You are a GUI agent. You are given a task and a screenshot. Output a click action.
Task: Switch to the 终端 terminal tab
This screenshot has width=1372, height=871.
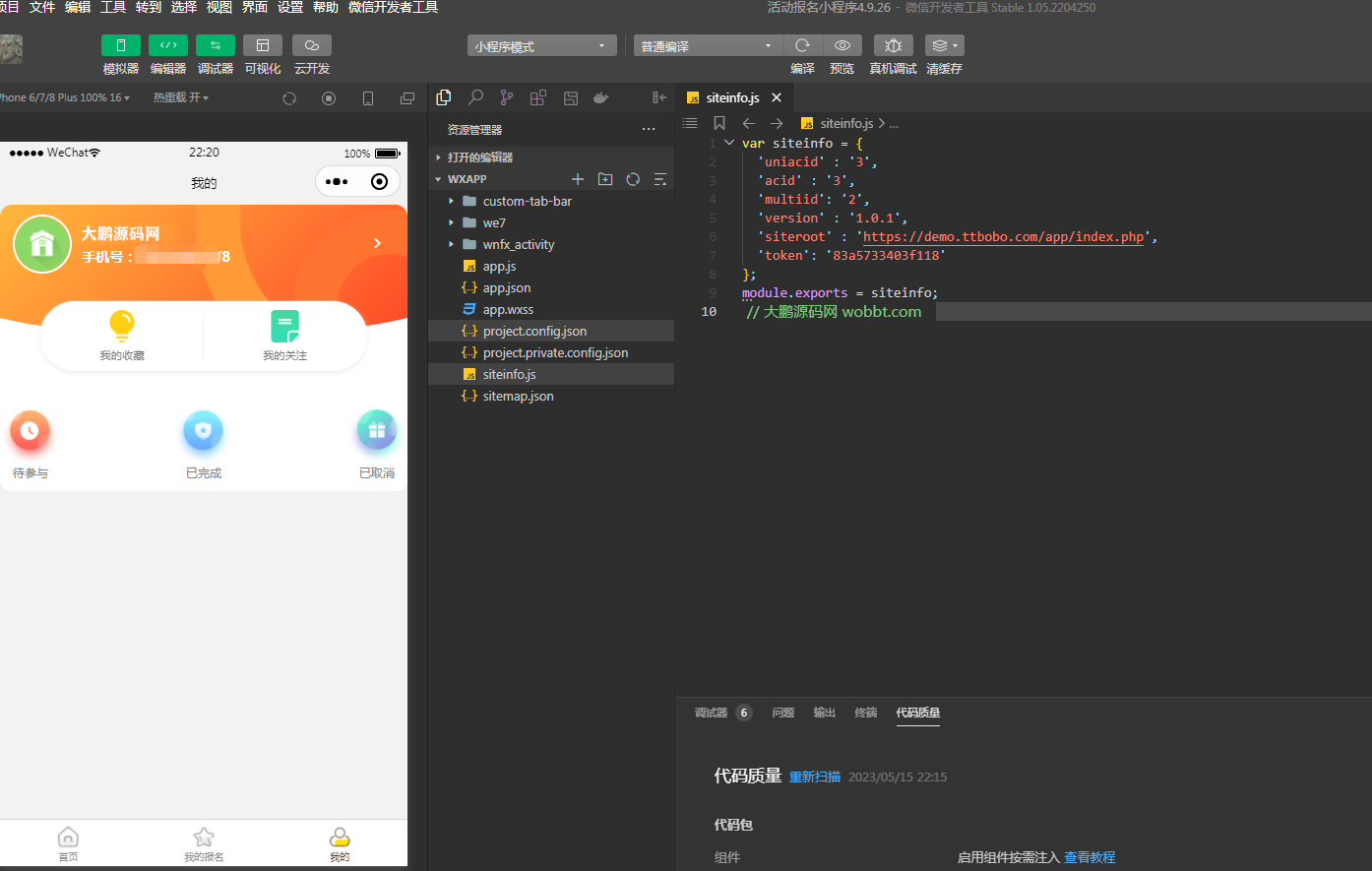click(x=865, y=713)
